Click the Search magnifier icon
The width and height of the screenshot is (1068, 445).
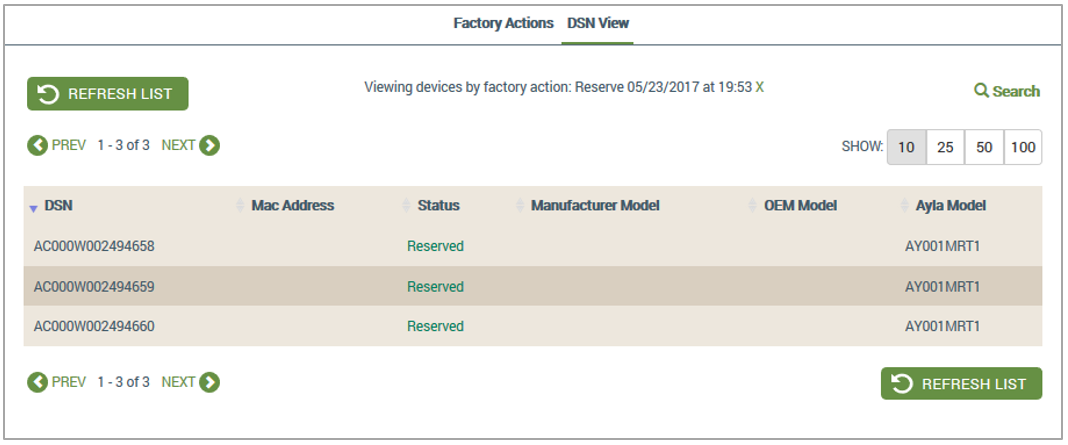point(981,91)
